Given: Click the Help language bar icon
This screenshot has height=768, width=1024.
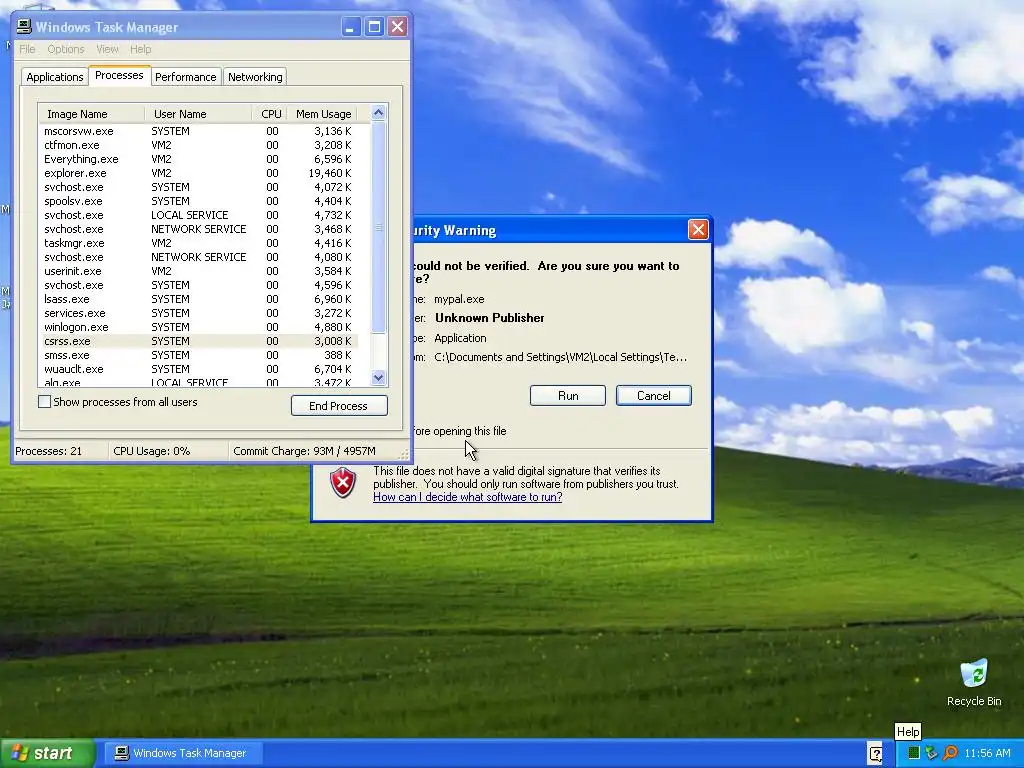Looking at the screenshot, I should [x=875, y=753].
